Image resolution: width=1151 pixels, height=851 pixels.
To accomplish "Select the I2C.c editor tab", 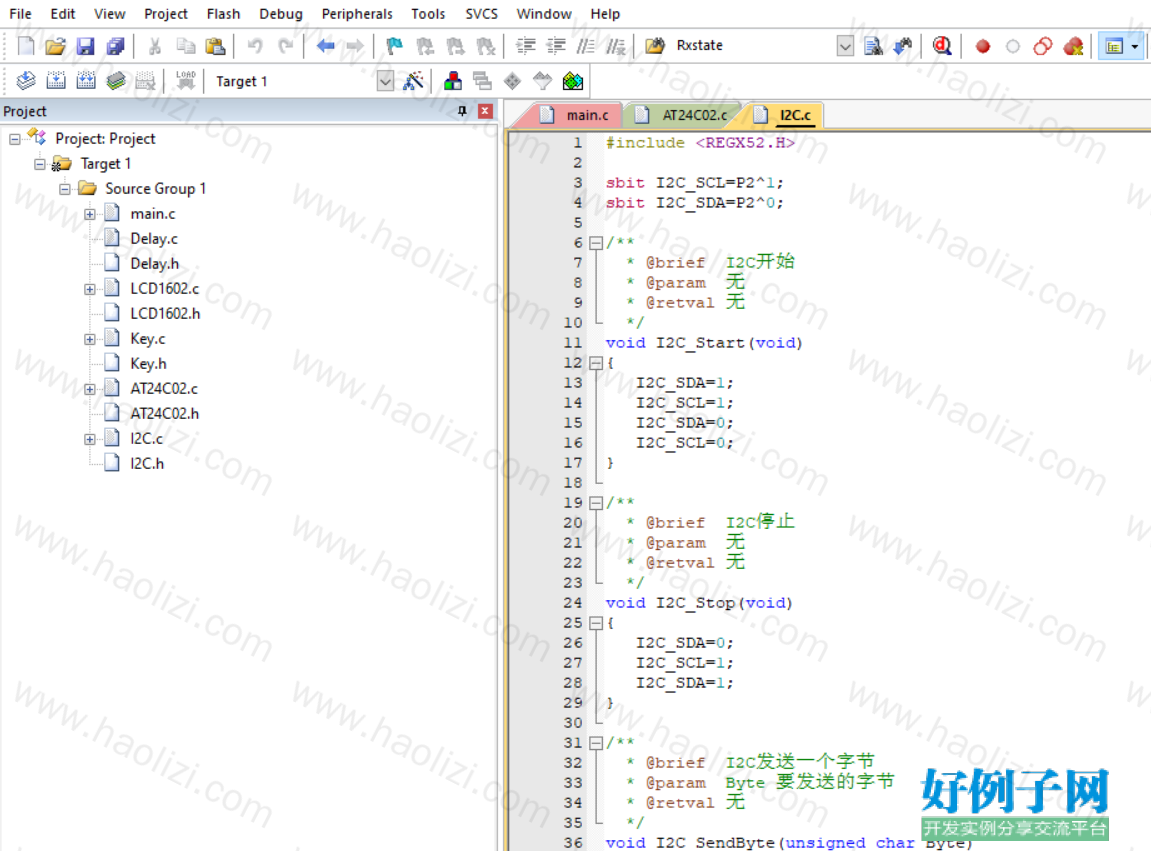I will (783, 115).
